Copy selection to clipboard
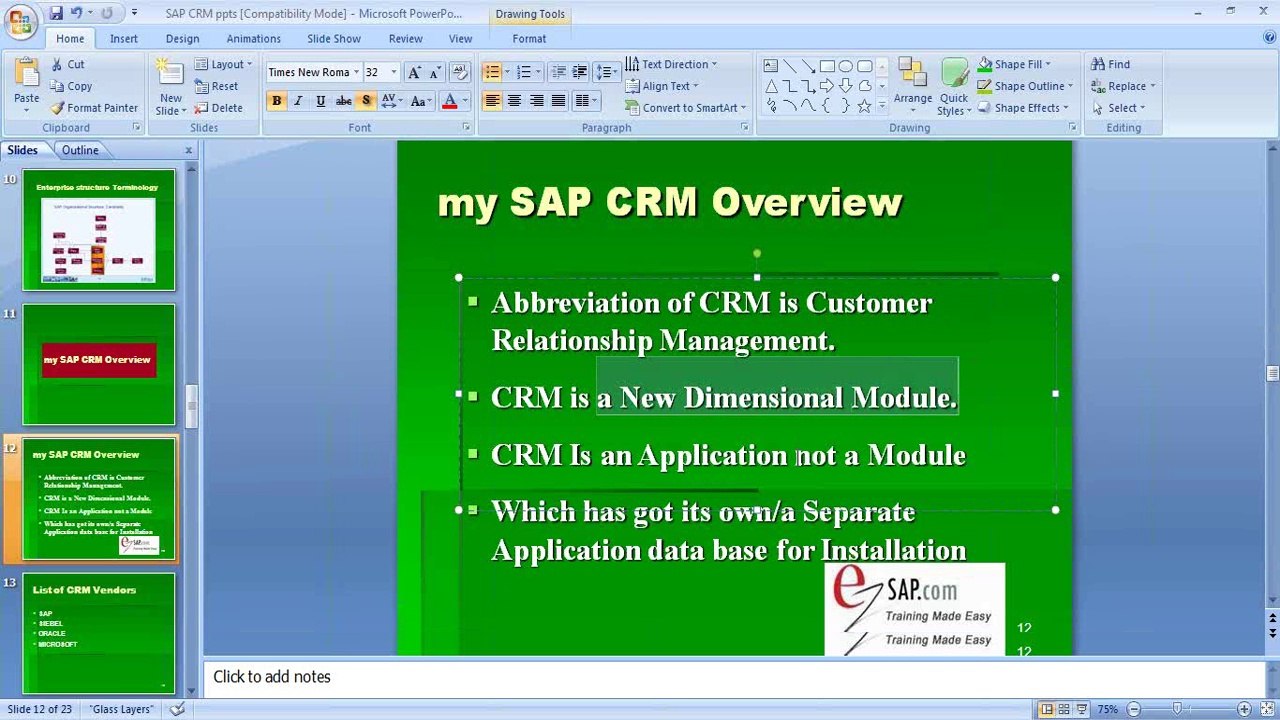Image resolution: width=1280 pixels, height=720 pixels. (71, 86)
